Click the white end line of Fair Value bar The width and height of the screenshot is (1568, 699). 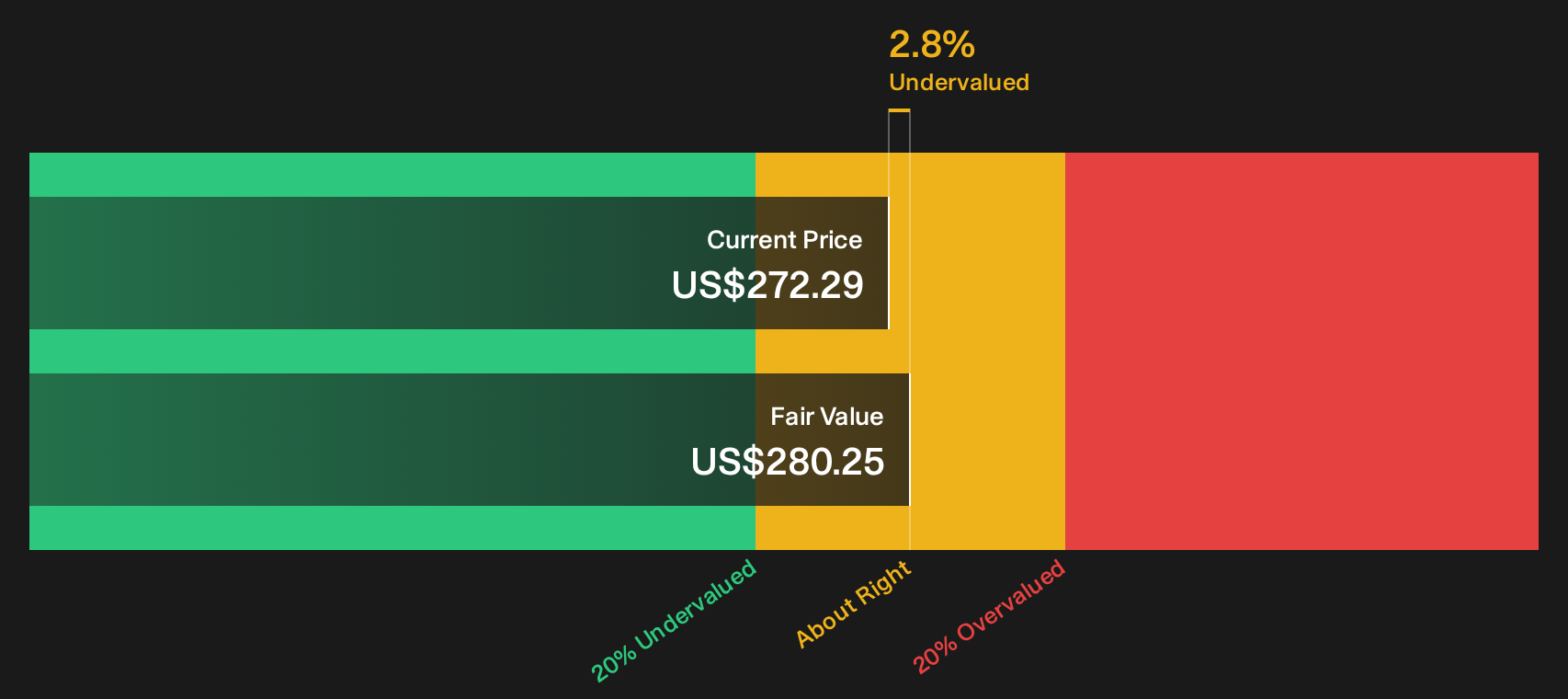point(909,440)
